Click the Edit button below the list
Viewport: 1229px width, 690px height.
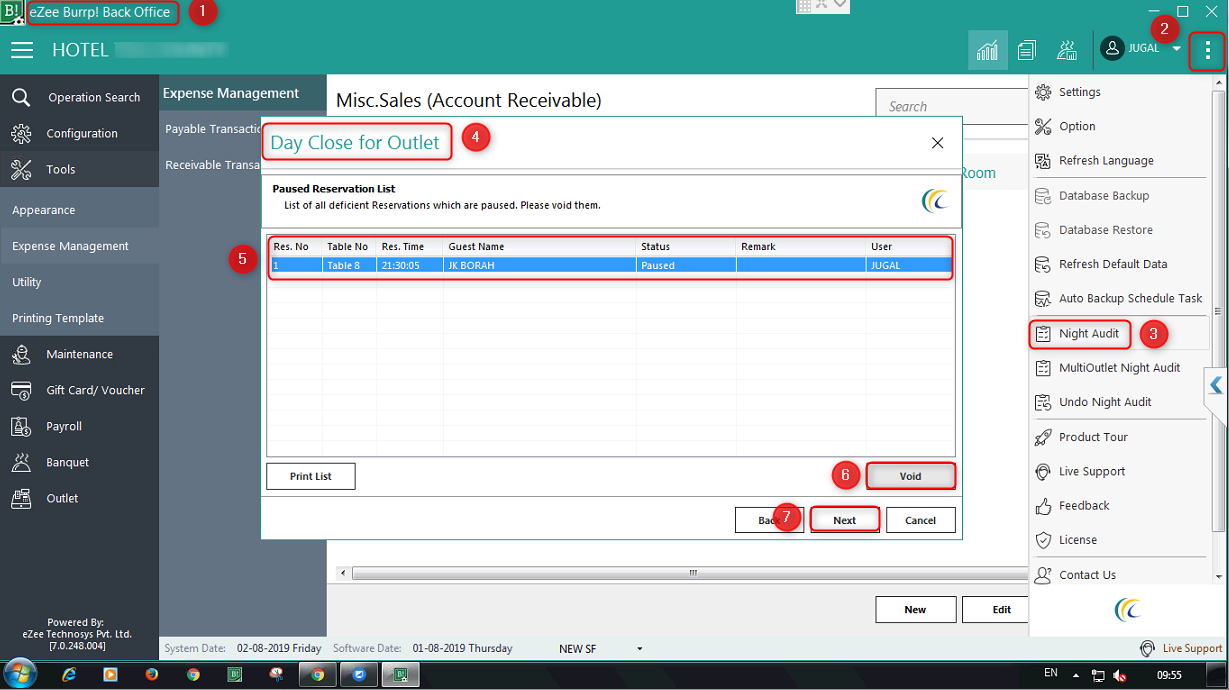point(996,609)
